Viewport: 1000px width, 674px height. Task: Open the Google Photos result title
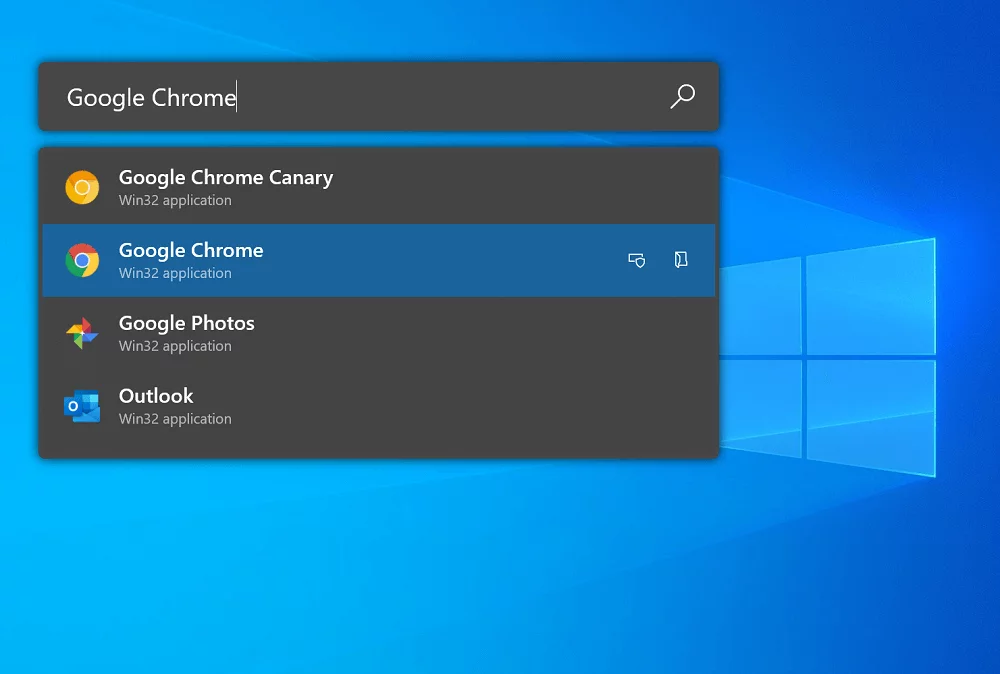(x=186, y=324)
